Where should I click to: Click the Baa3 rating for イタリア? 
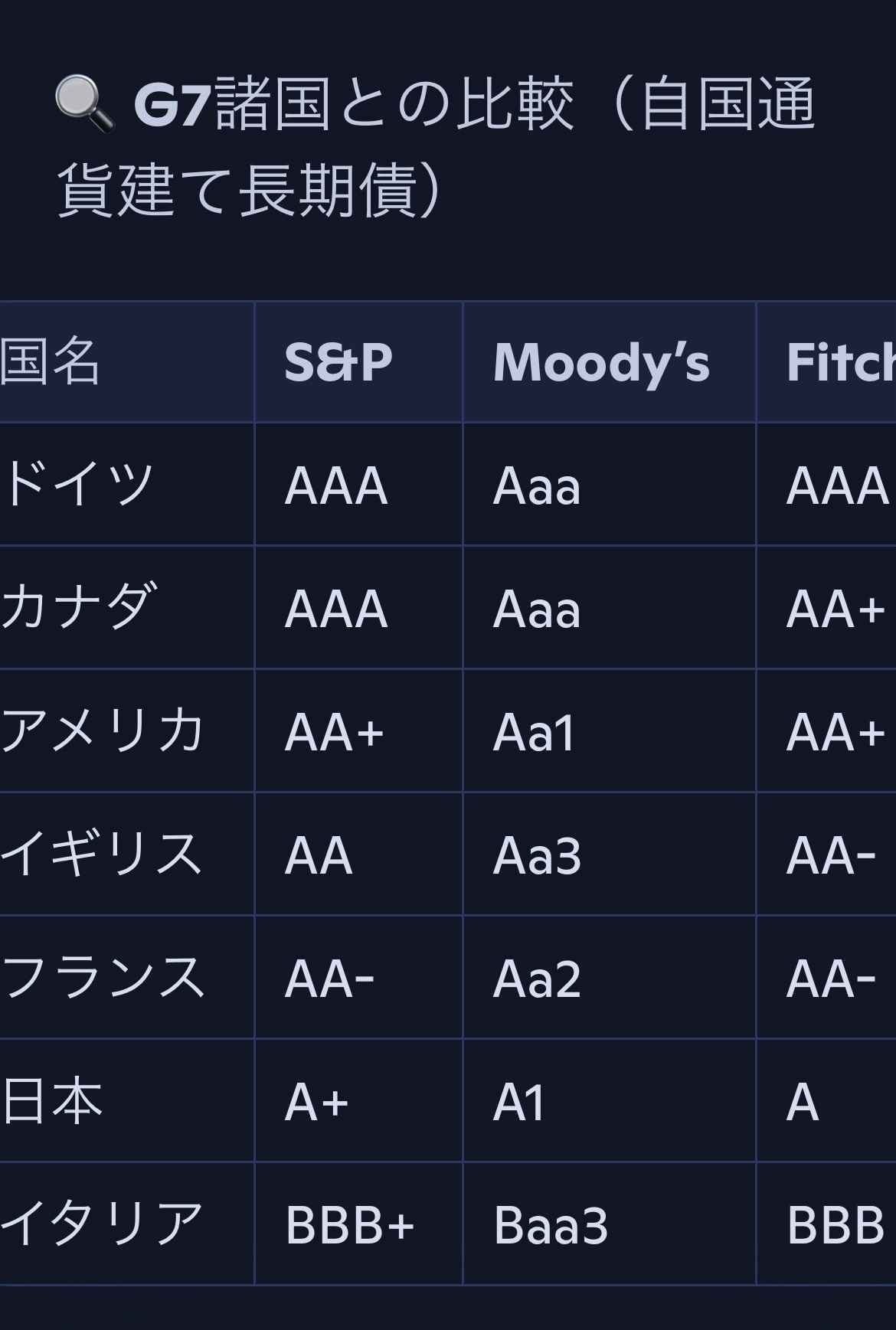tap(551, 1226)
